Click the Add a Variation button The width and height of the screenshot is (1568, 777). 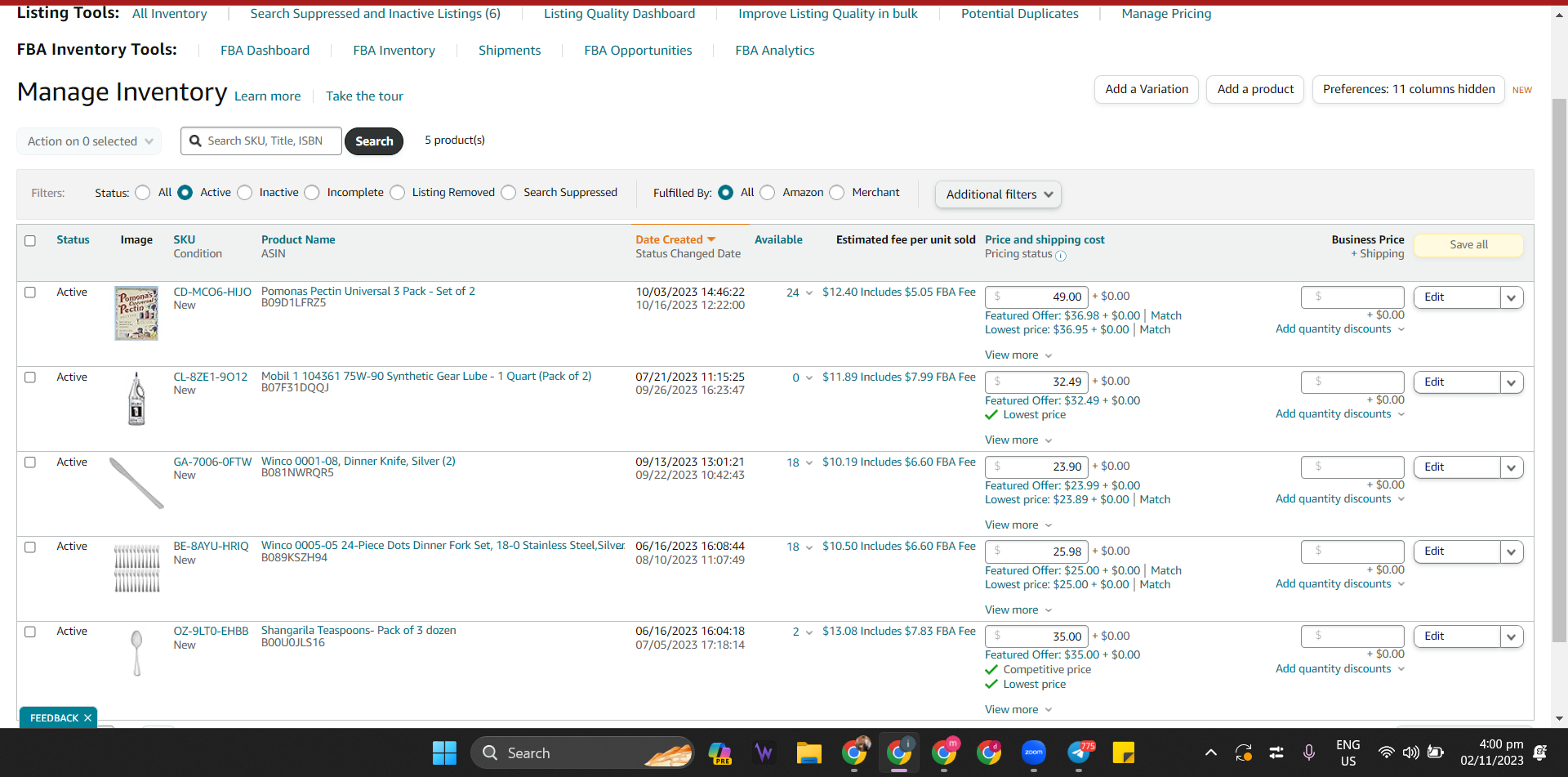point(1147,90)
